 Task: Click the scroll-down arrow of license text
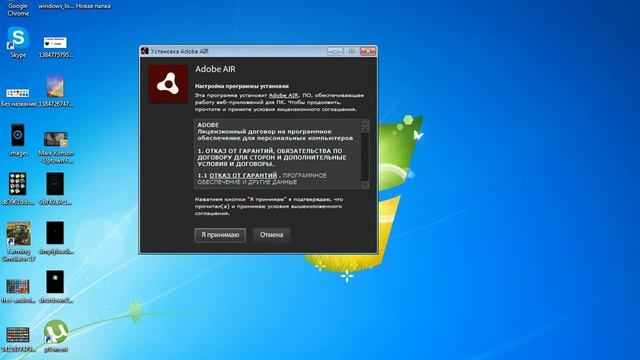click(x=365, y=184)
